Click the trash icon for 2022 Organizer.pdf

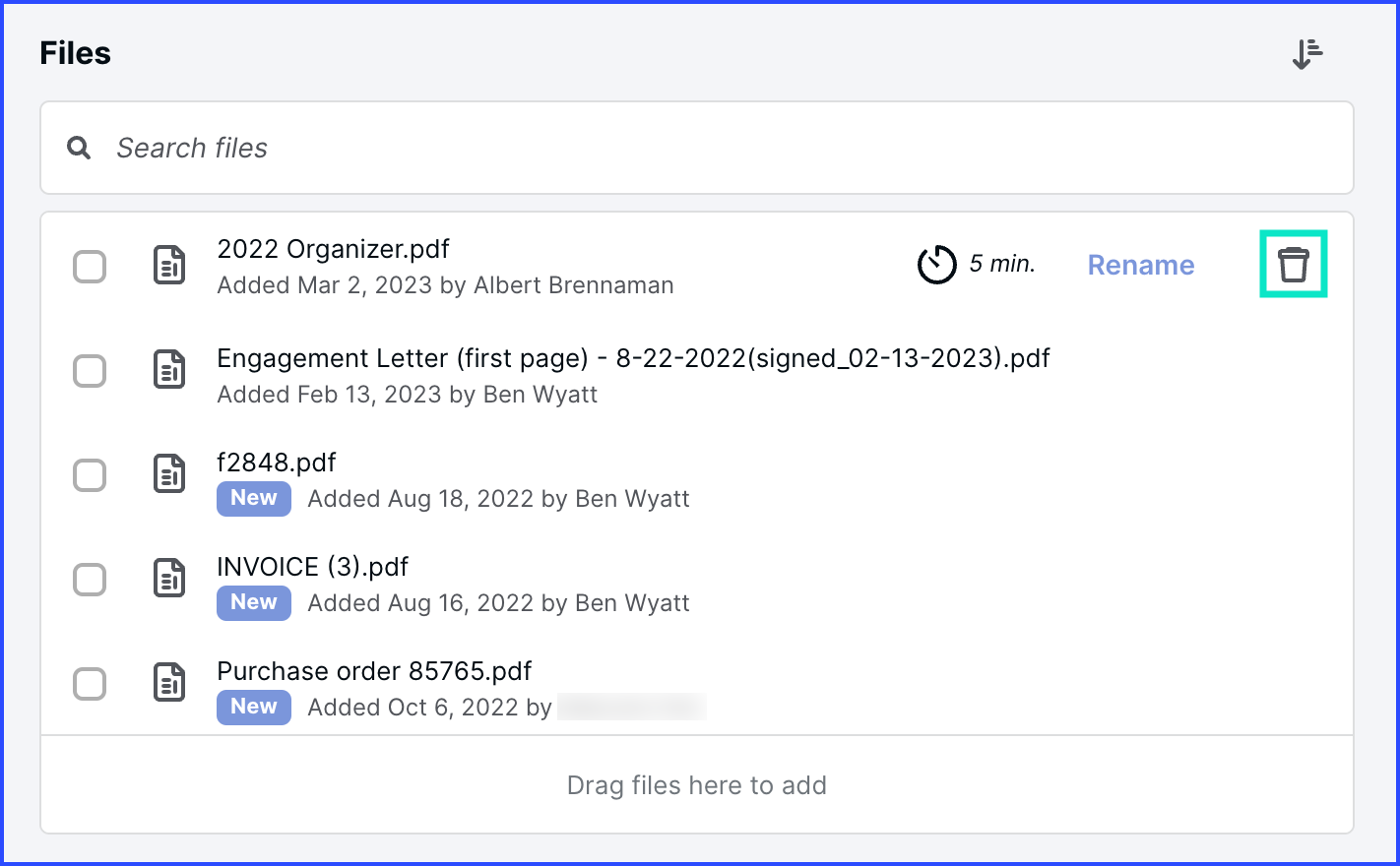pyautogui.click(x=1293, y=265)
